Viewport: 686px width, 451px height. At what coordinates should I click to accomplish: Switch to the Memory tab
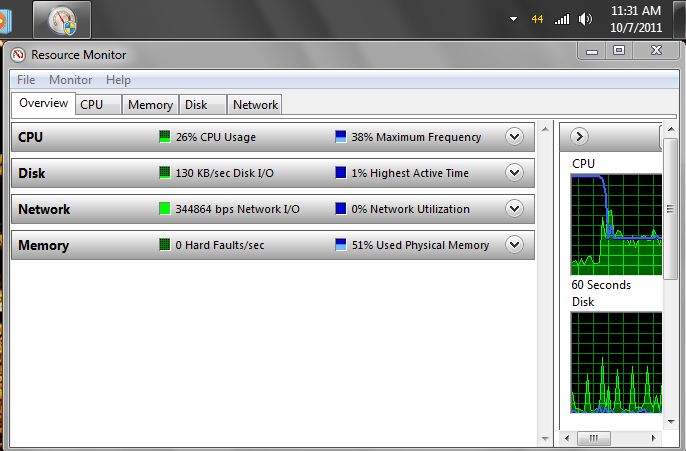150,105
